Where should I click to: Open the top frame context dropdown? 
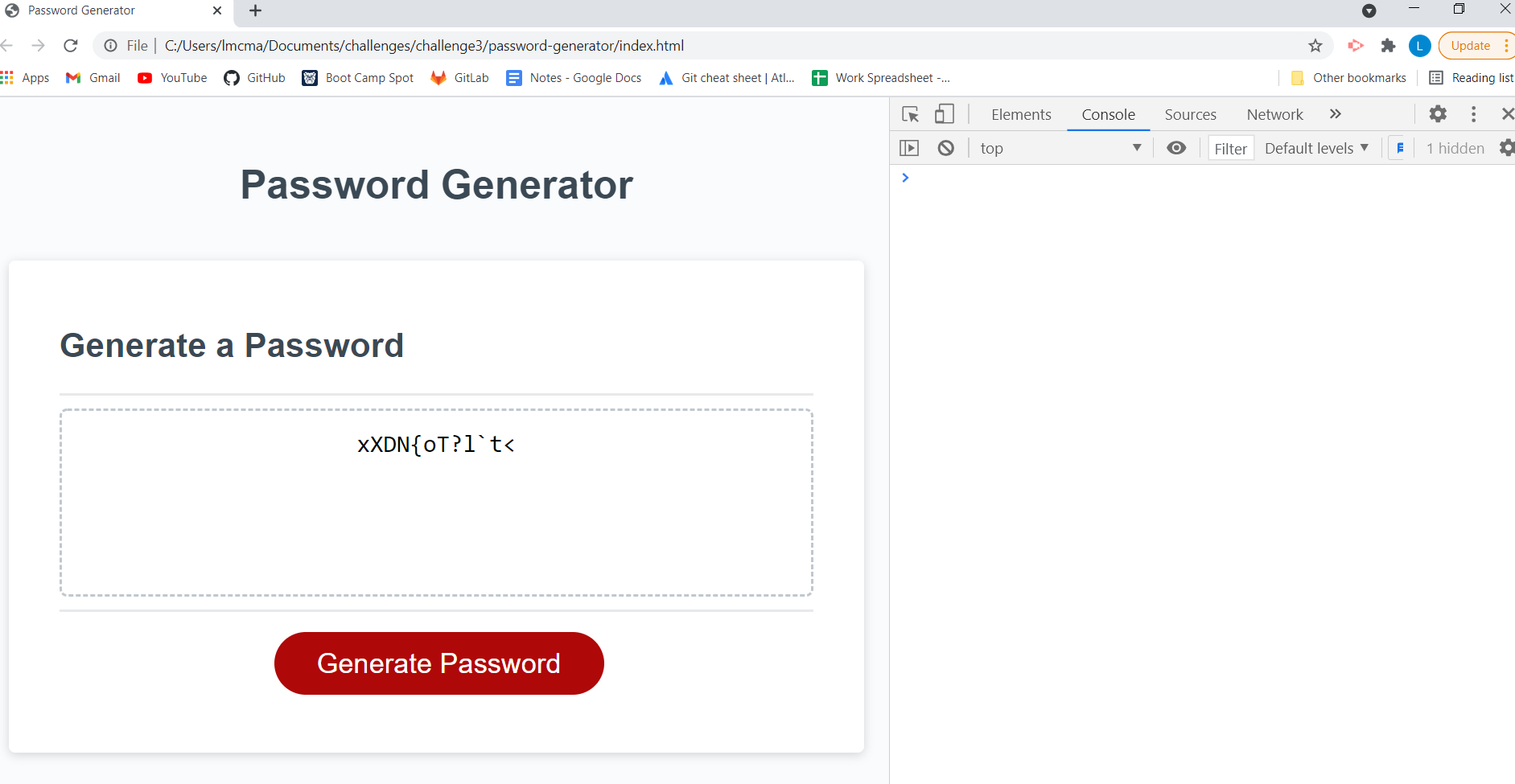point(1062,148)
